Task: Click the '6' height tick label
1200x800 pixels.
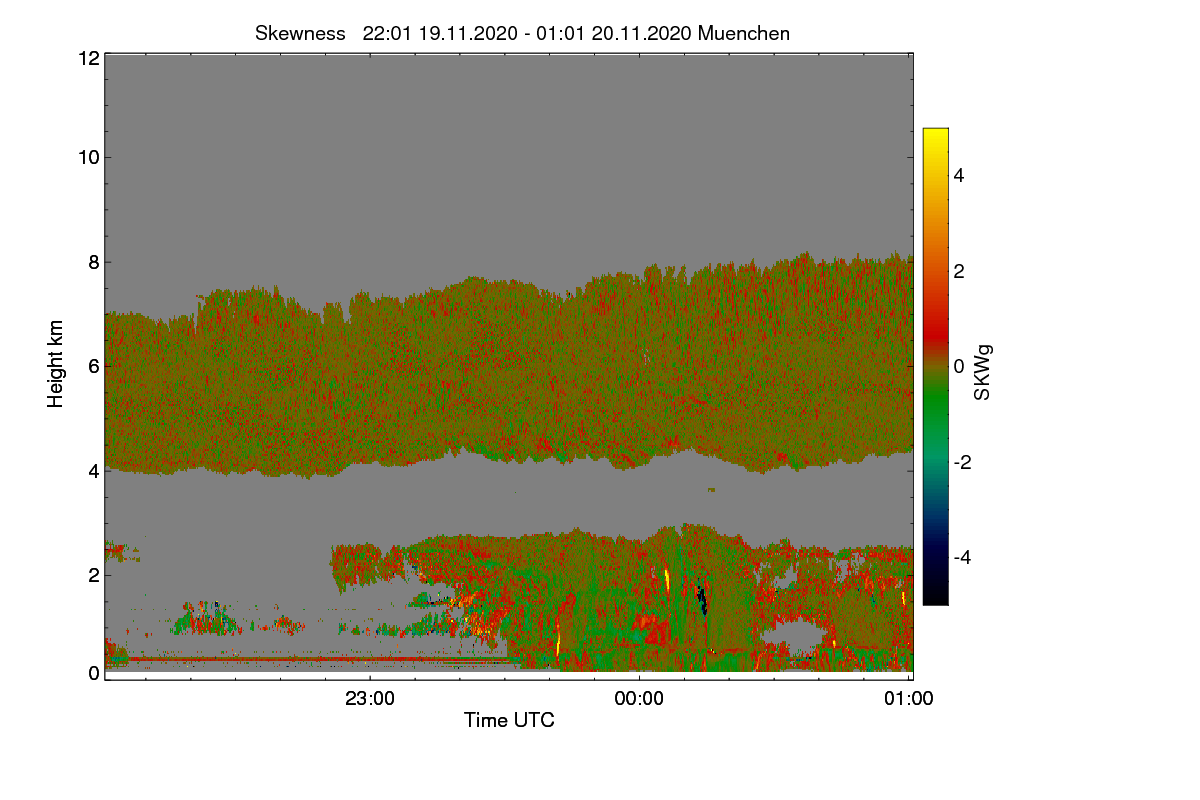Action: coord(94,366)
